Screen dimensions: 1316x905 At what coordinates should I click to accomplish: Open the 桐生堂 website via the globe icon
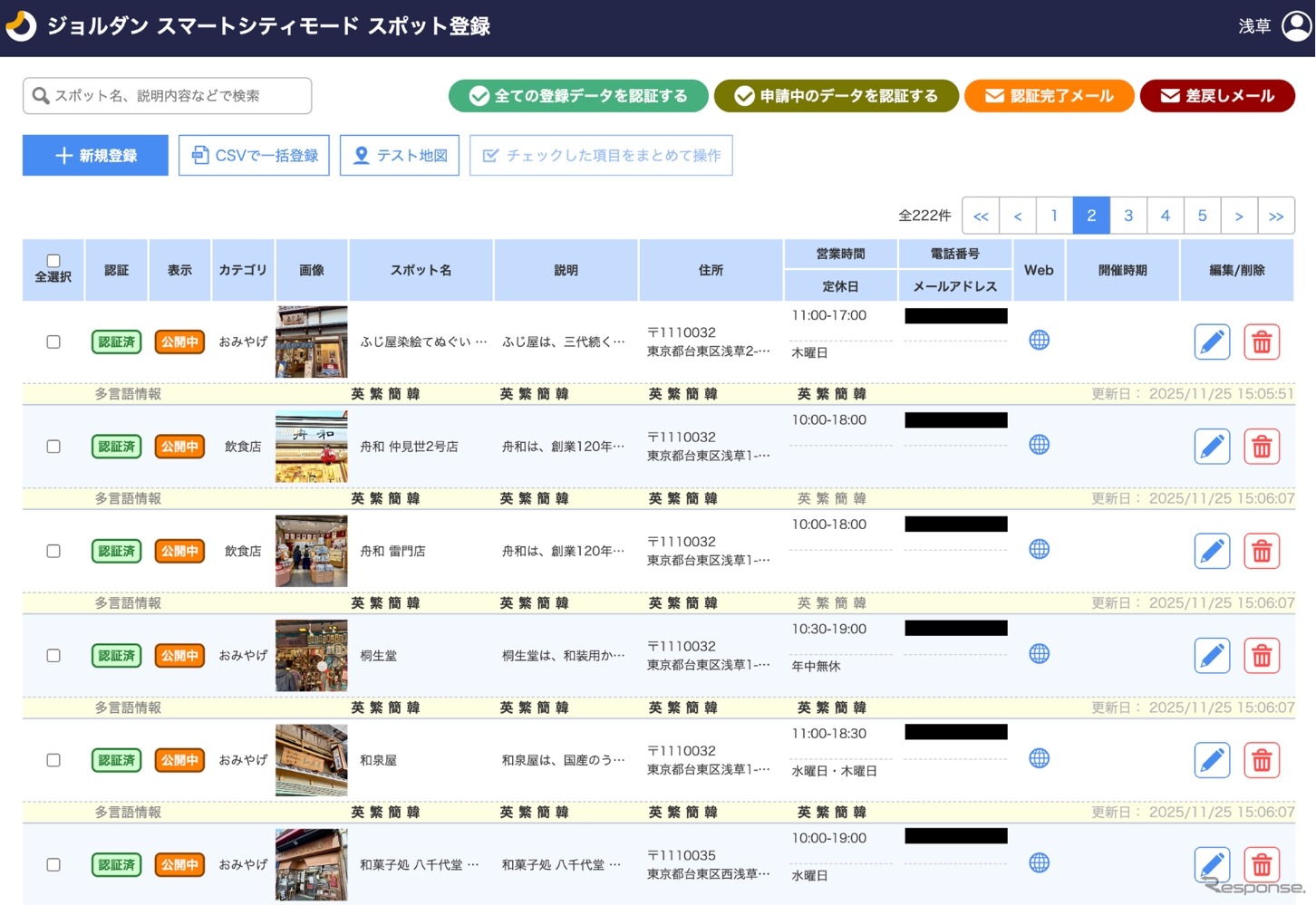tap(1039, 654)
